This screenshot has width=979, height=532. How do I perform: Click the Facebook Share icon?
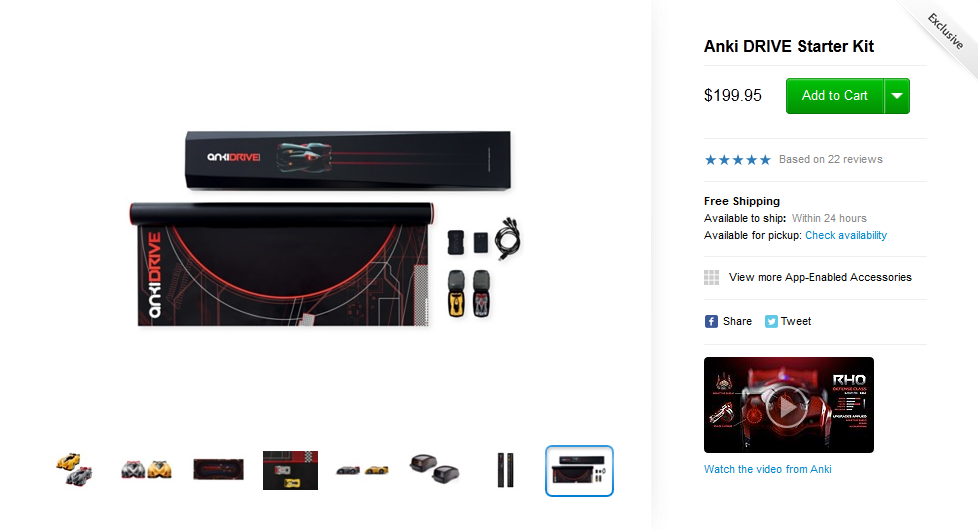(711, 322)
